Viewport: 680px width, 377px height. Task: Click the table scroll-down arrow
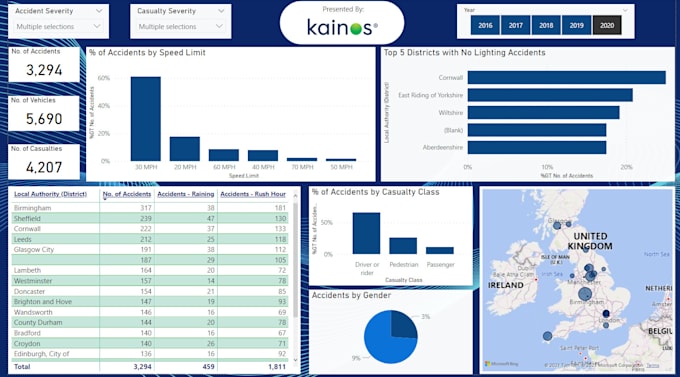[295, 360]
